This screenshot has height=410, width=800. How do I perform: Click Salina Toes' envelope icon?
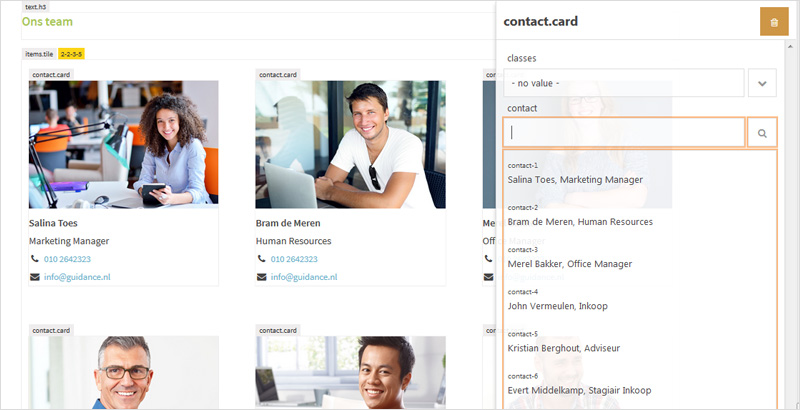tap(34, 277)
